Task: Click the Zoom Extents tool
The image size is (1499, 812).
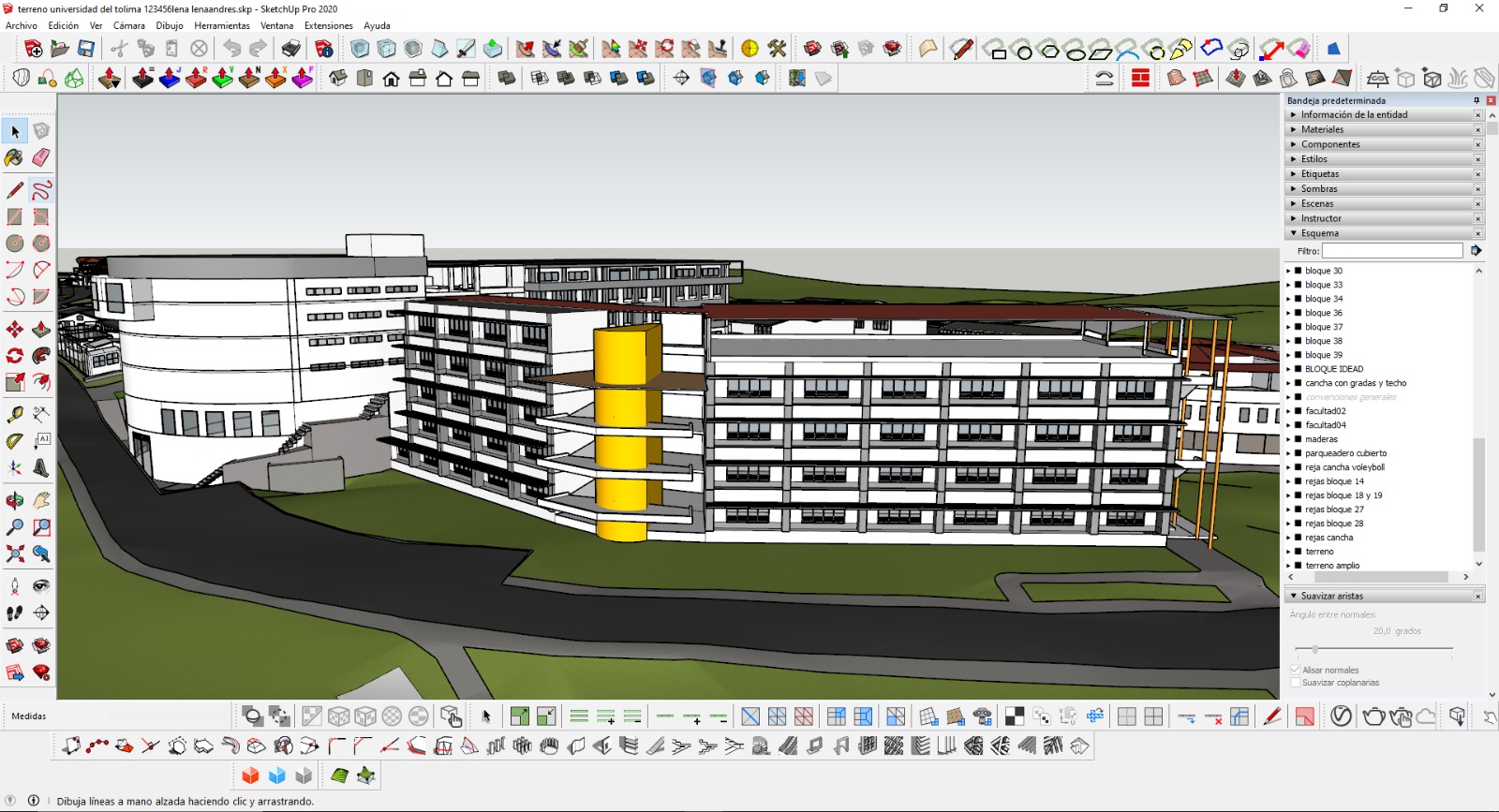Action: tap(15, 554)
